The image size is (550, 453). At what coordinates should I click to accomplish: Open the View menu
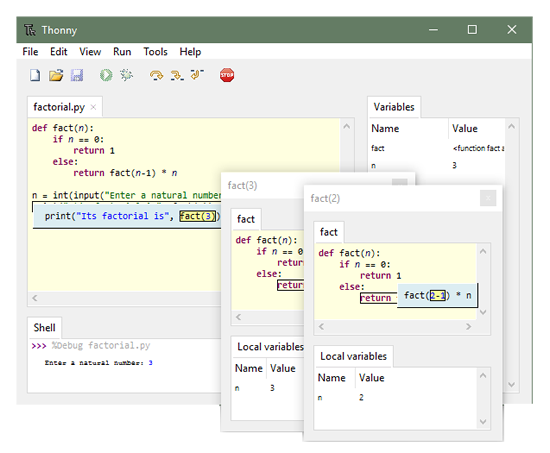pyautogui.click(x=90, y=52)
